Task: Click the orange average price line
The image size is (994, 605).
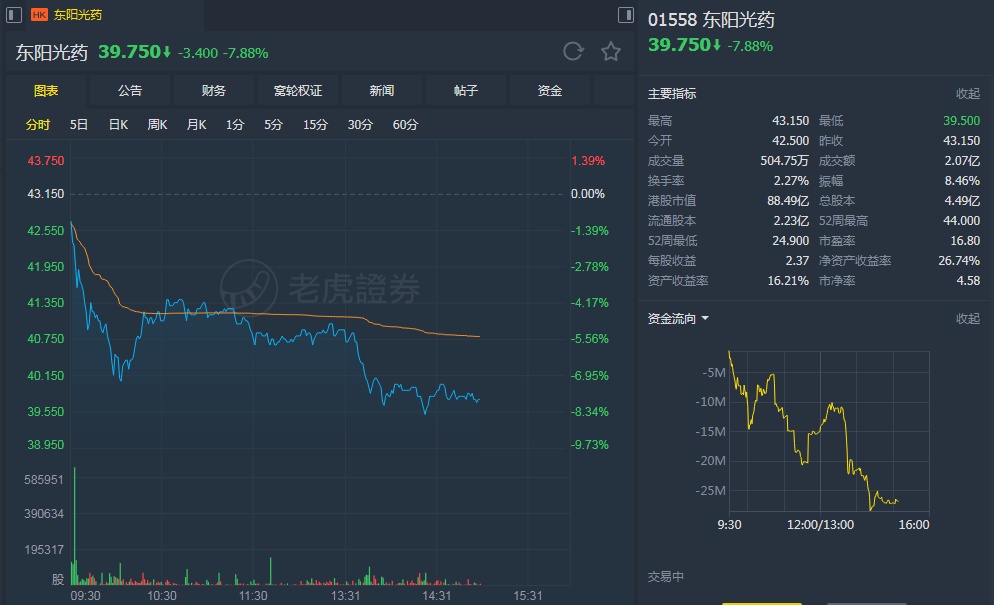Action: [300, 315]
